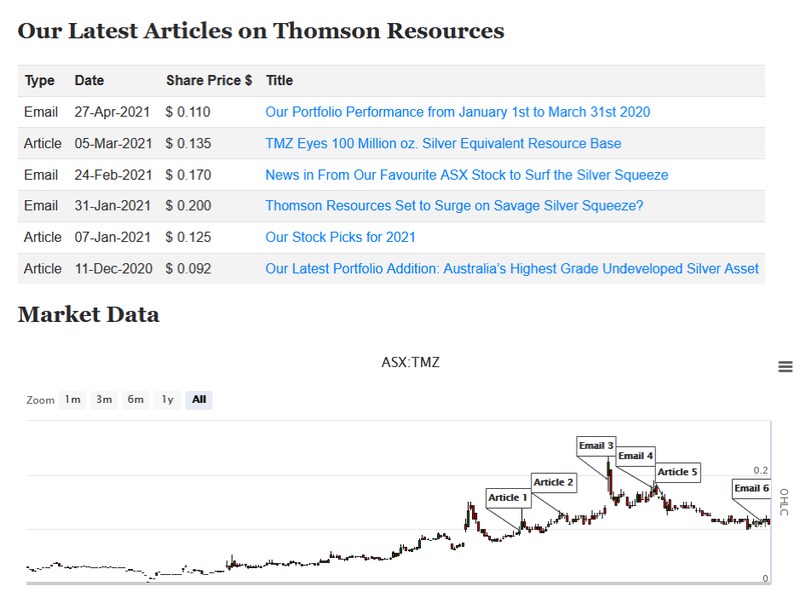
Task: Open 'Our Portfolio Performance from January 1st' link
Action: click(x=458, y=112)
